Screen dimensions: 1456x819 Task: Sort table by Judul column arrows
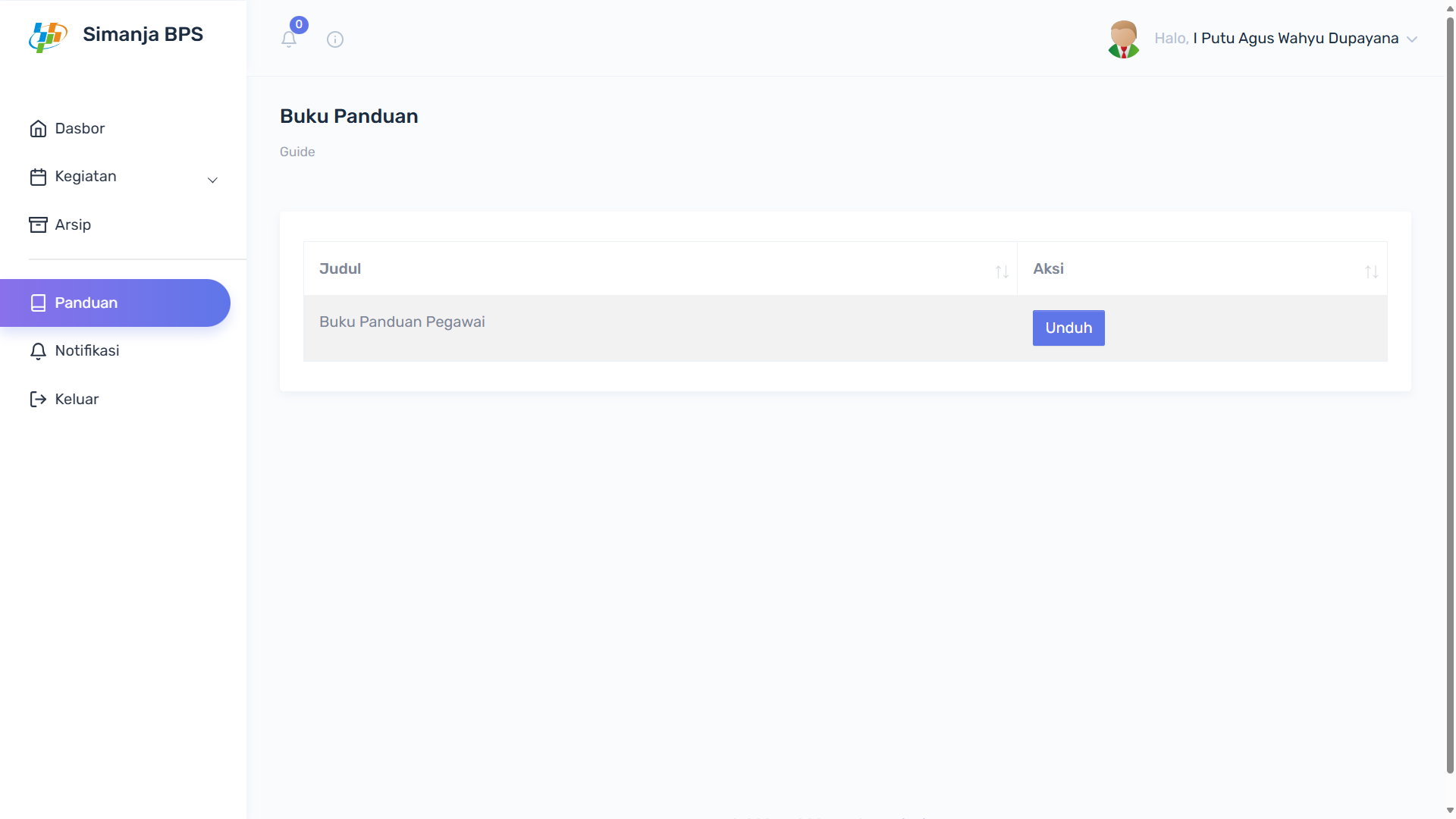[1002, 271]
